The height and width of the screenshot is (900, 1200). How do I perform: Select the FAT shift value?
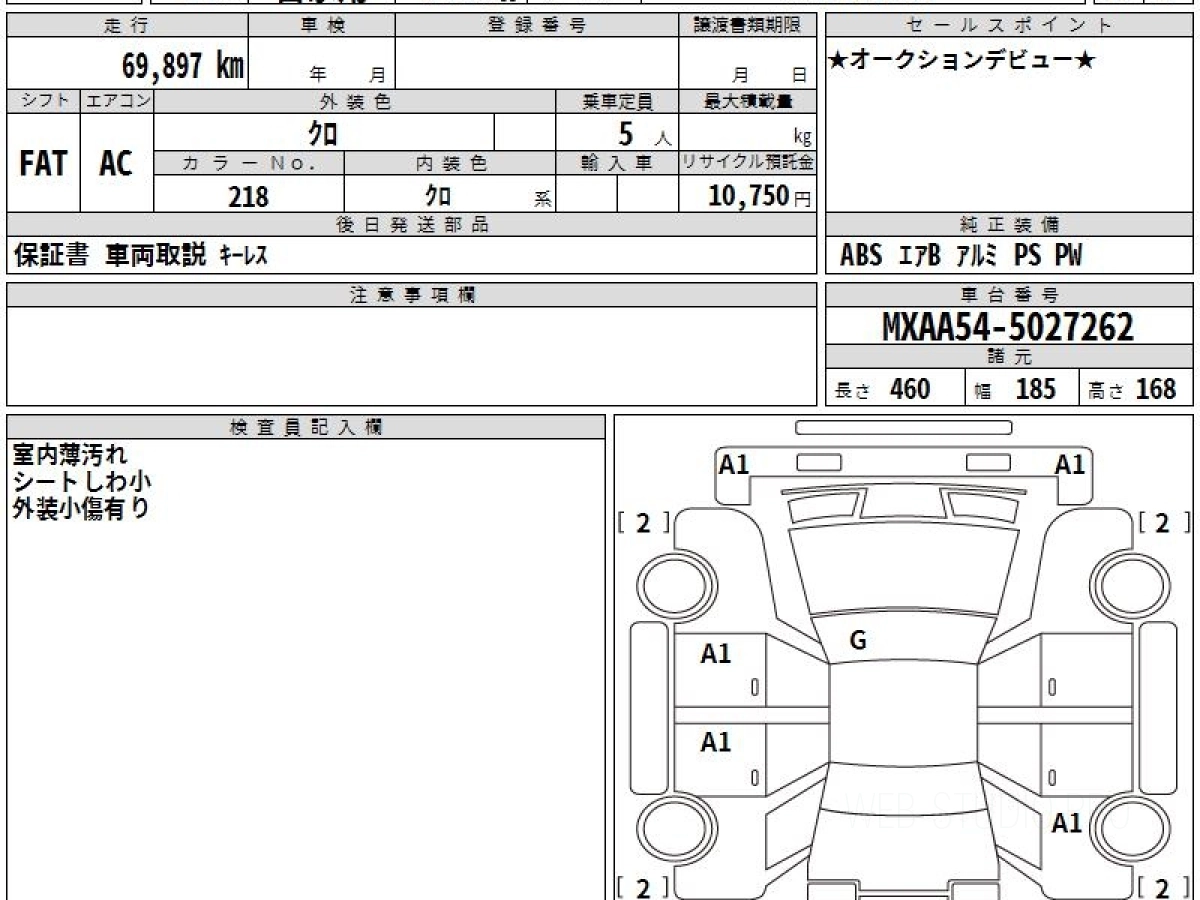coord(43,164)
